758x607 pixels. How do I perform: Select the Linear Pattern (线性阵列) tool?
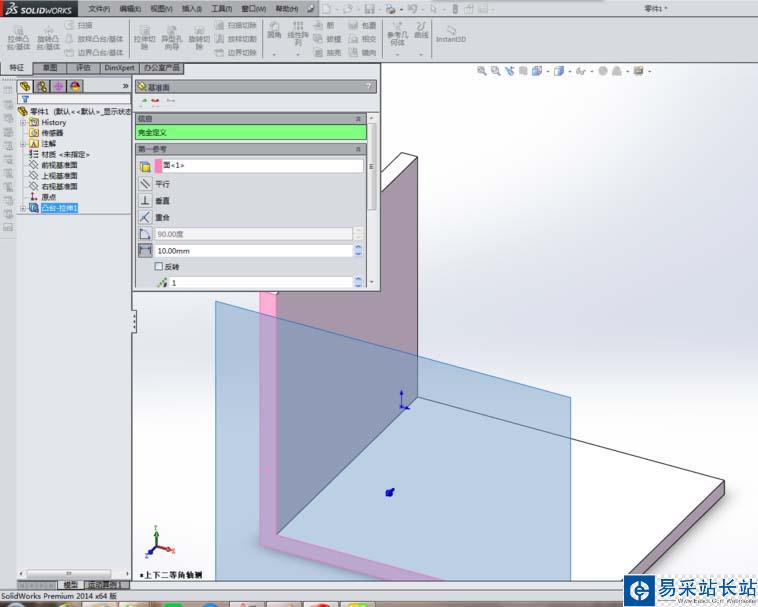pyautogui.click(x=298, y=33)
